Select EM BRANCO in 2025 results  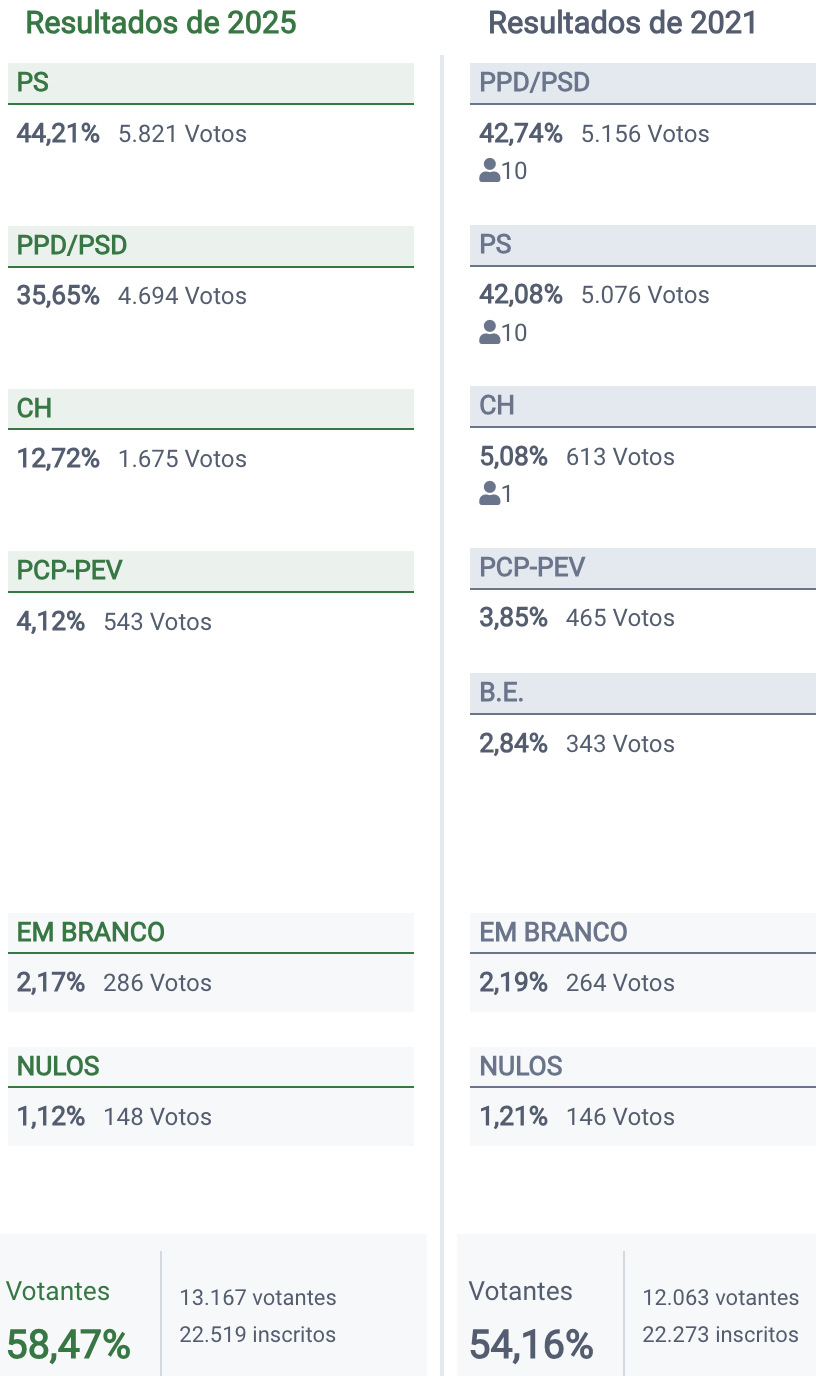[210, 932]
